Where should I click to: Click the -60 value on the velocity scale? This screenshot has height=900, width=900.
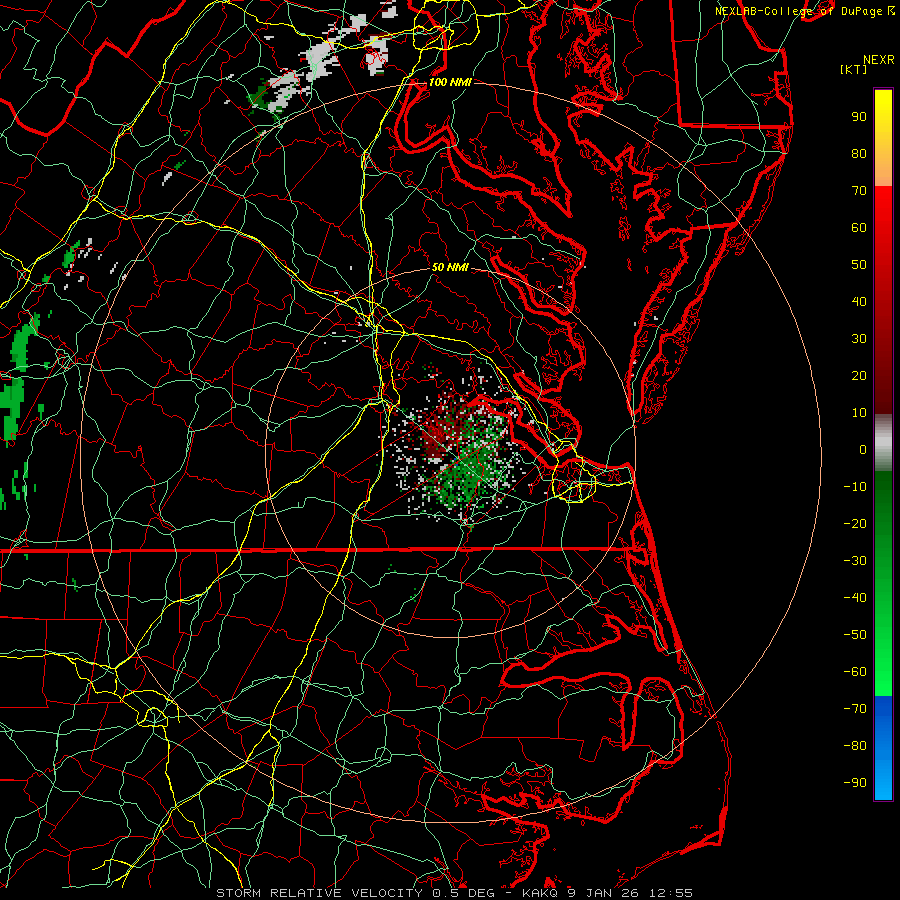tap(855, 672)
